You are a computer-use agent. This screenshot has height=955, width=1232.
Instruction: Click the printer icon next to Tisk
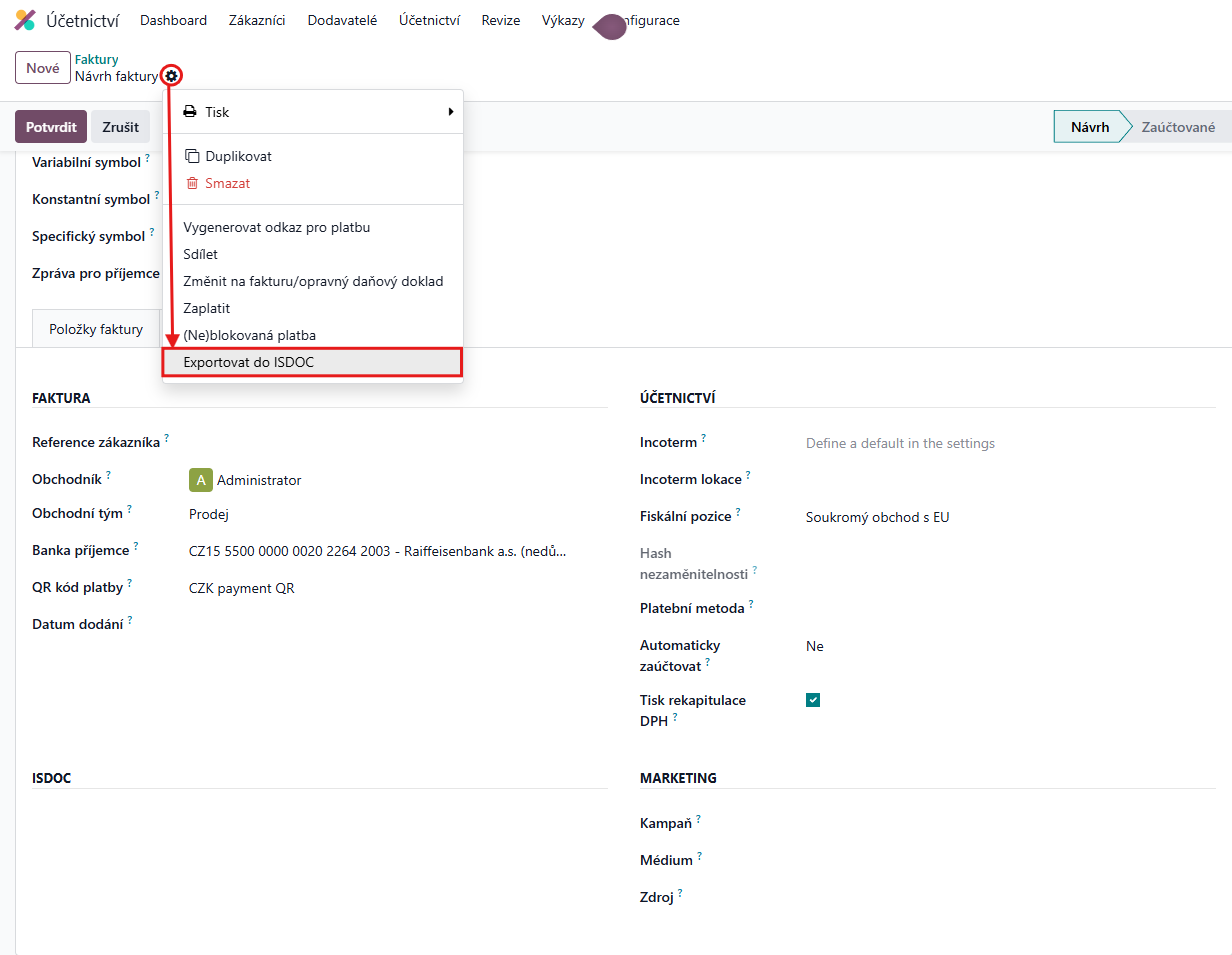pyautogui.click(x=190, y=112)
